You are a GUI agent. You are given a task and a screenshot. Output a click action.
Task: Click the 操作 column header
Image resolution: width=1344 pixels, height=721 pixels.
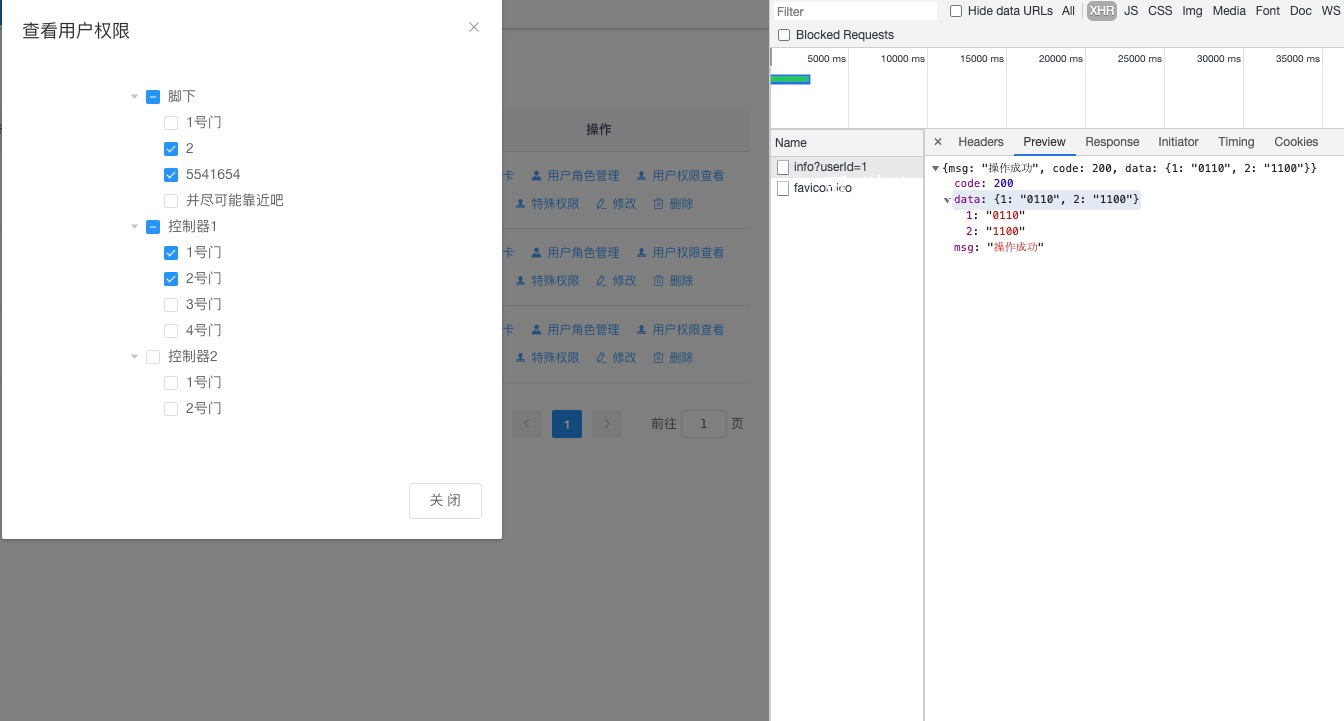(598, 130)
